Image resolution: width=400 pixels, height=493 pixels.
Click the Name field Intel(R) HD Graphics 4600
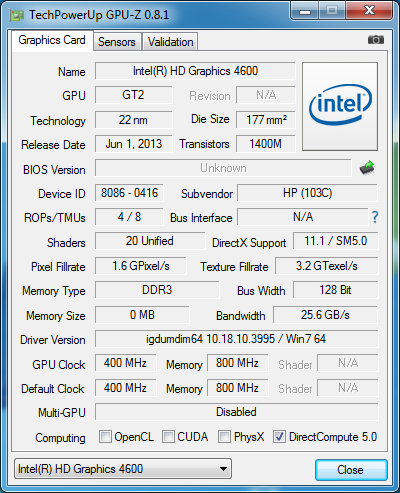click(195, 71)
